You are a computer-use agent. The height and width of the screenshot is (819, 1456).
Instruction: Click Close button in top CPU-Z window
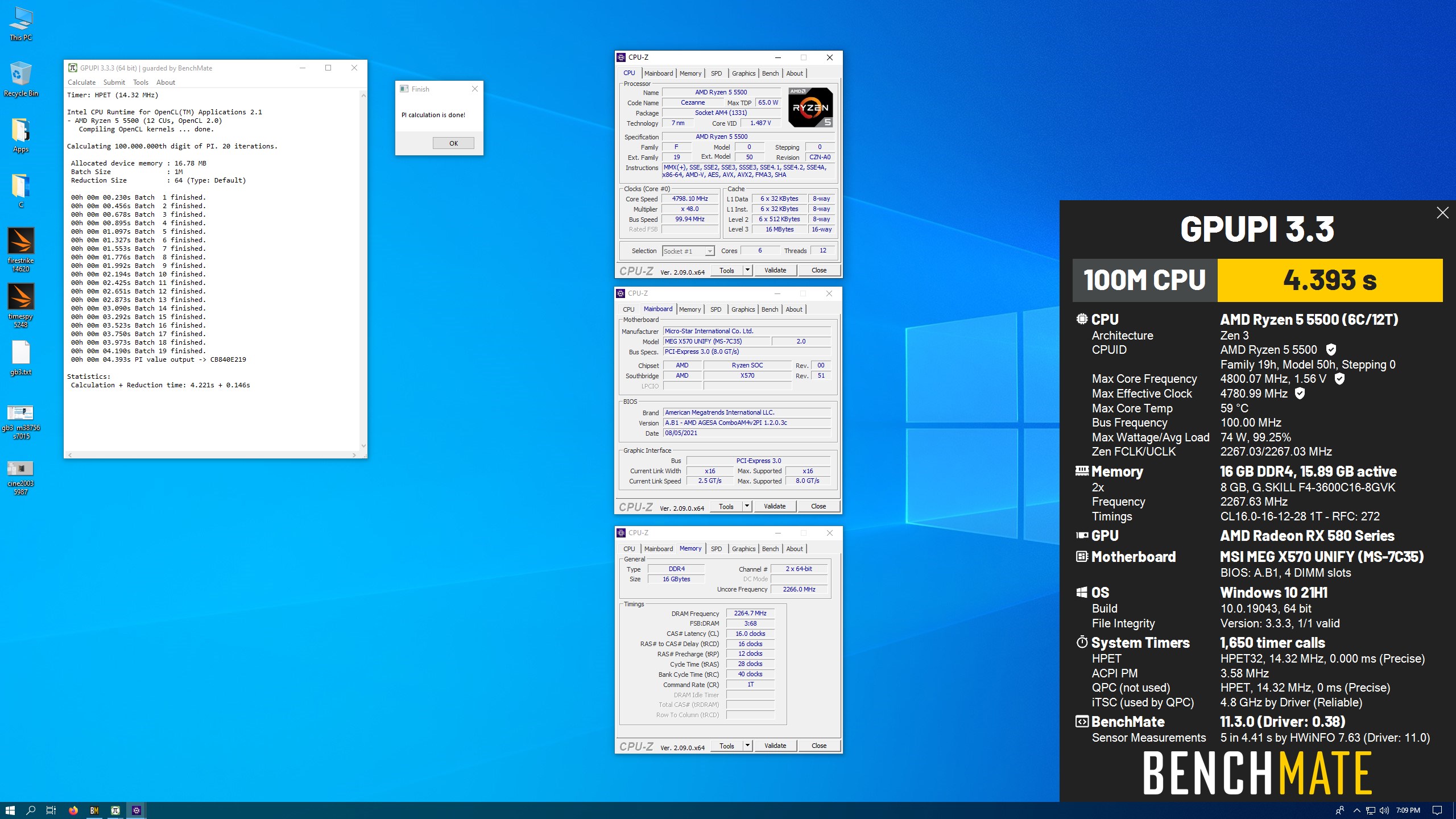coord(819,271)
